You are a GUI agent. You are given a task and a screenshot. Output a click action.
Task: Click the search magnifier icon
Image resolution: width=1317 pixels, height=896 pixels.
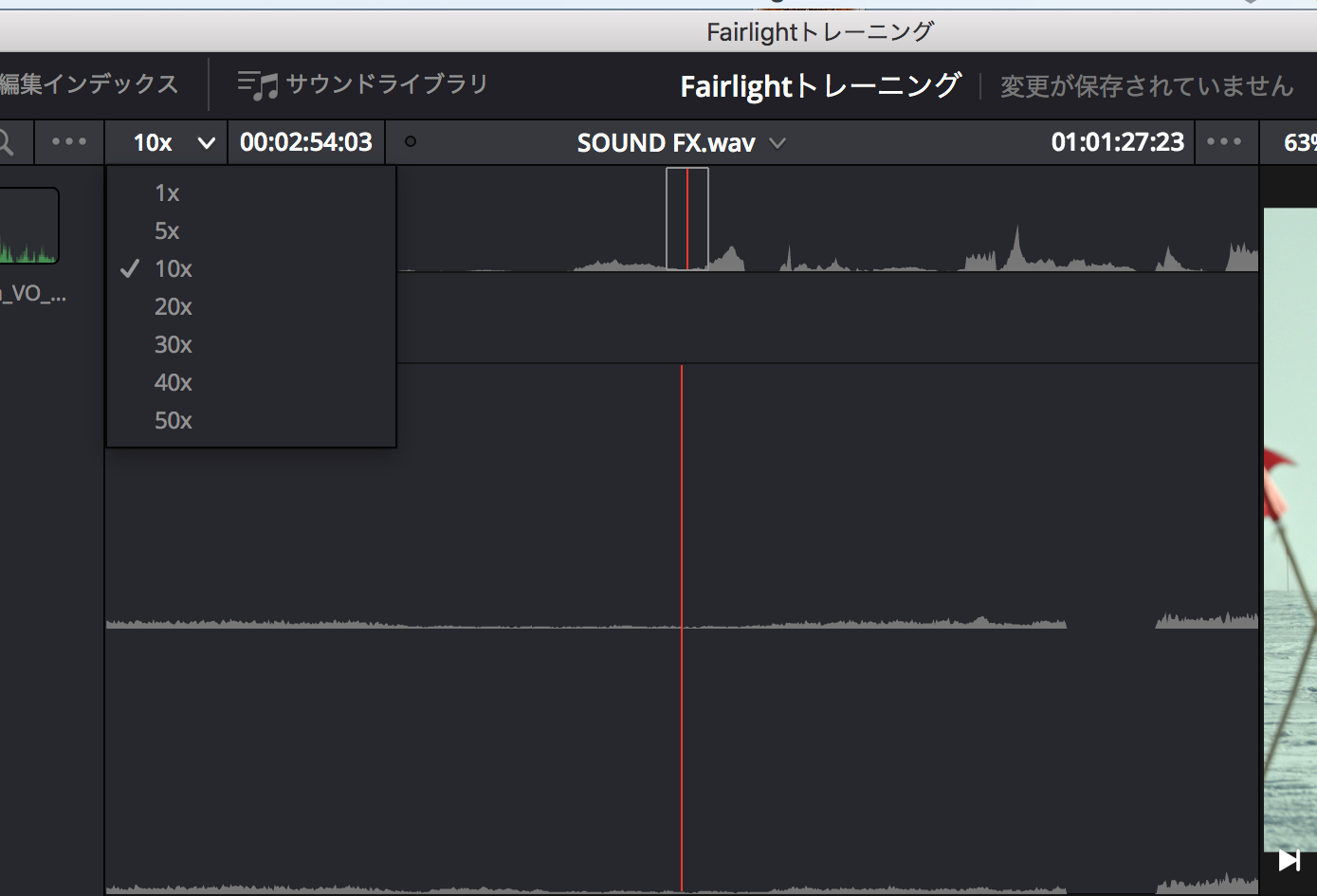coord(6,142)
